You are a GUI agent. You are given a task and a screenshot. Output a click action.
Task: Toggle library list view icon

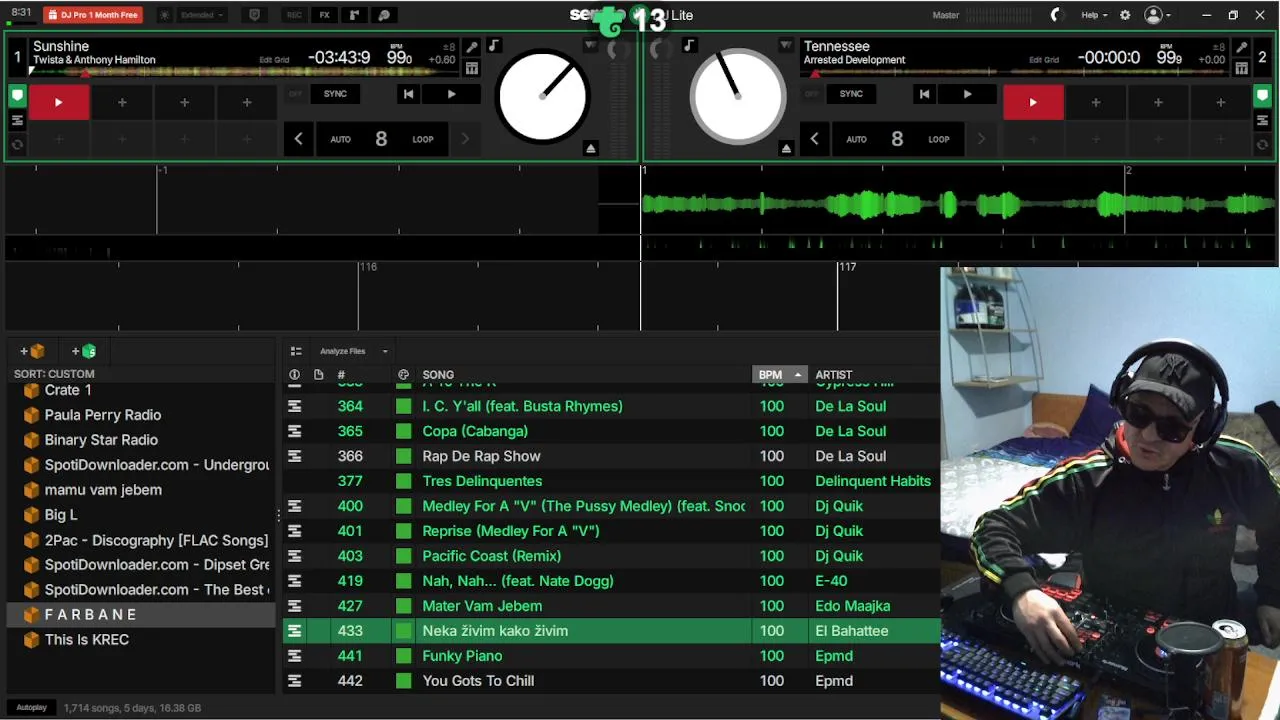296,351
